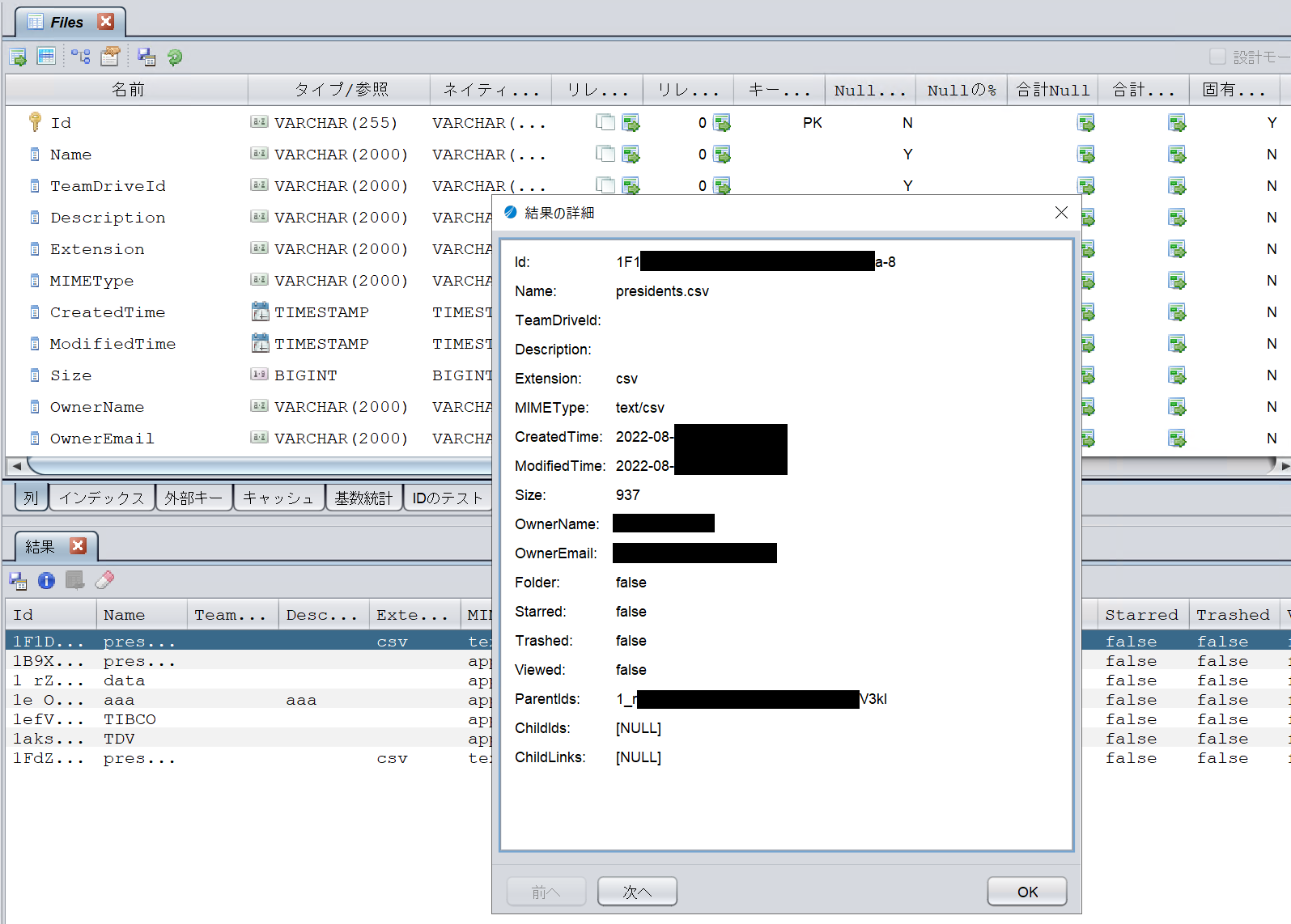1291x924 pixels.
Task: Select the result row with Id 1B9X...
Action: click(x=248, y=661)
